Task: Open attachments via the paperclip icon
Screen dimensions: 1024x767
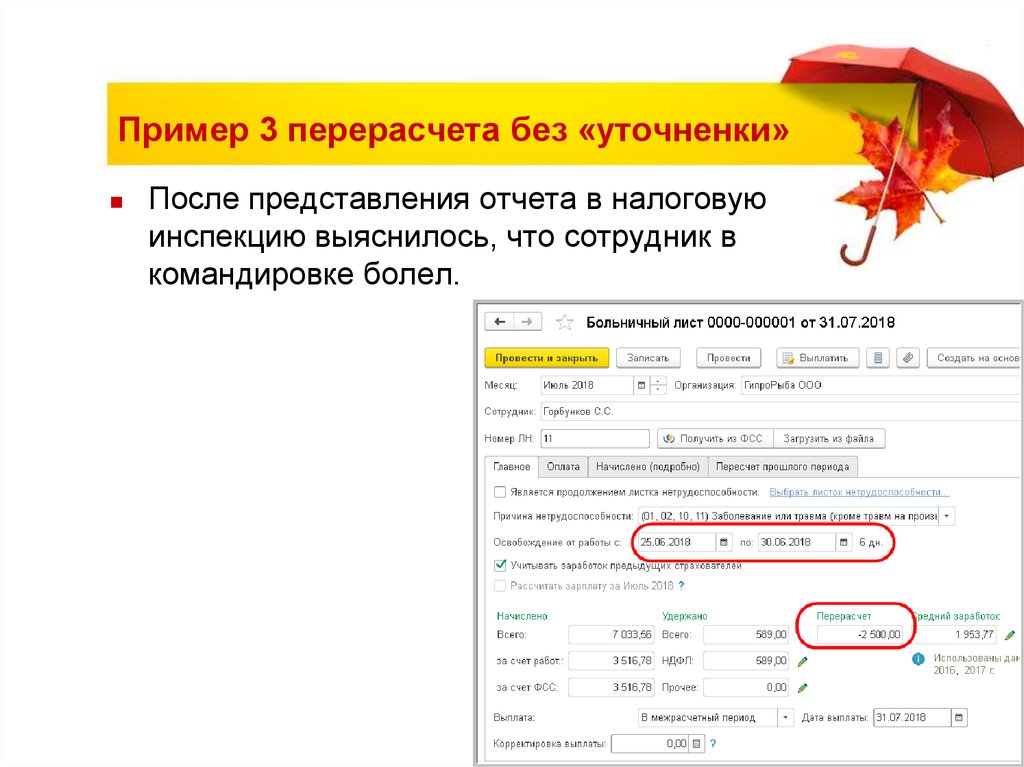Action: 908,357
